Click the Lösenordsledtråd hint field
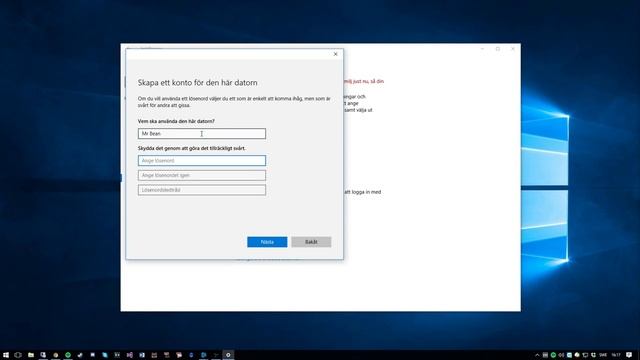The height and width of the screenshot is (360, 640). tap(202, 190)
